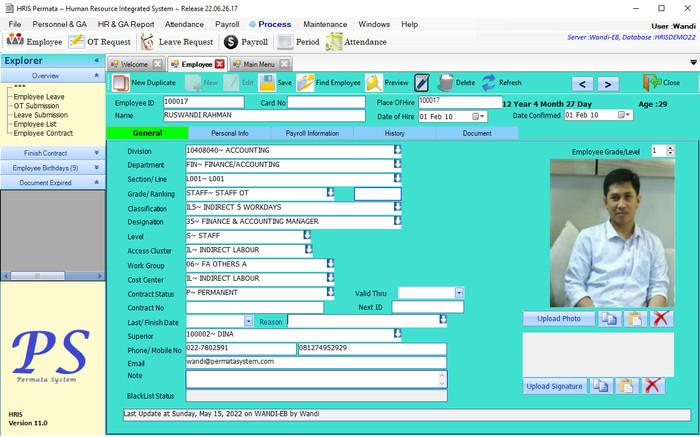700x437 pixels.
Task: Increase the Employee Grade/Level stepper
Action: 669,147
